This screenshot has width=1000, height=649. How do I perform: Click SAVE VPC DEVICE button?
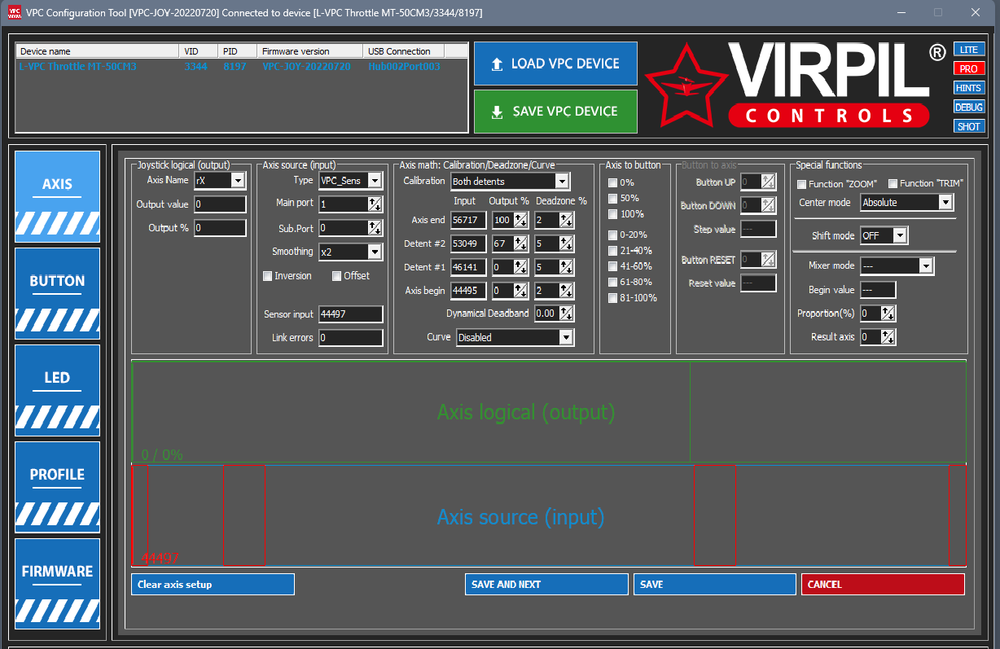coord(555,112)
